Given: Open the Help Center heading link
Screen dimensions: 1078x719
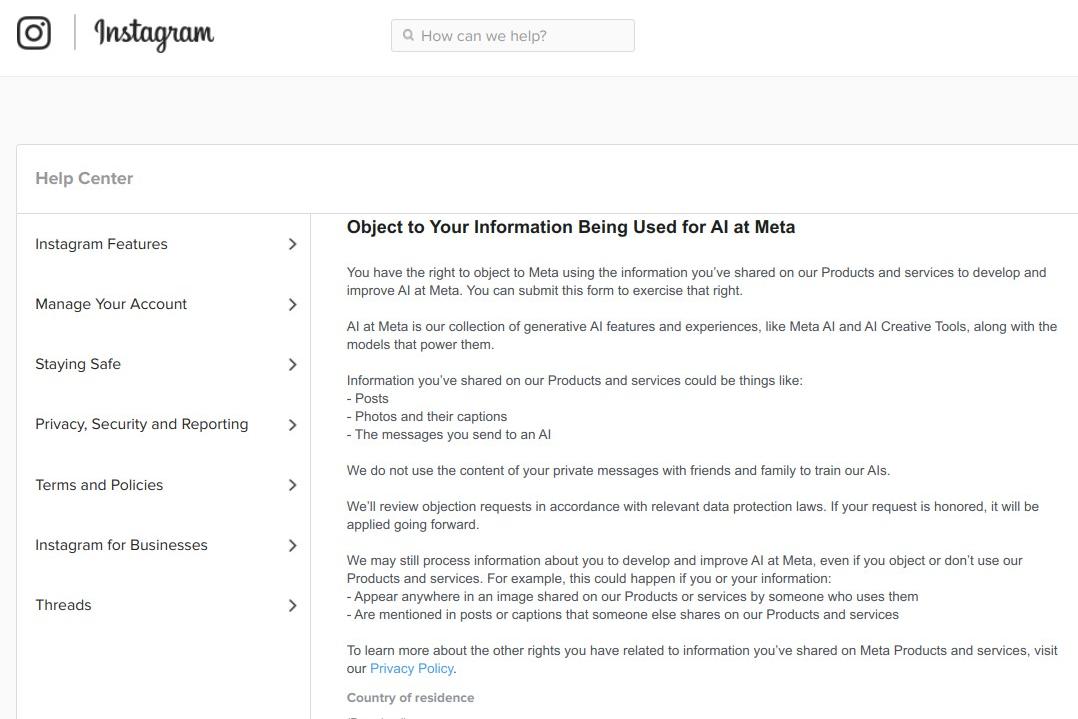Looking at the screenshot, I should click(x=84, y=178).
